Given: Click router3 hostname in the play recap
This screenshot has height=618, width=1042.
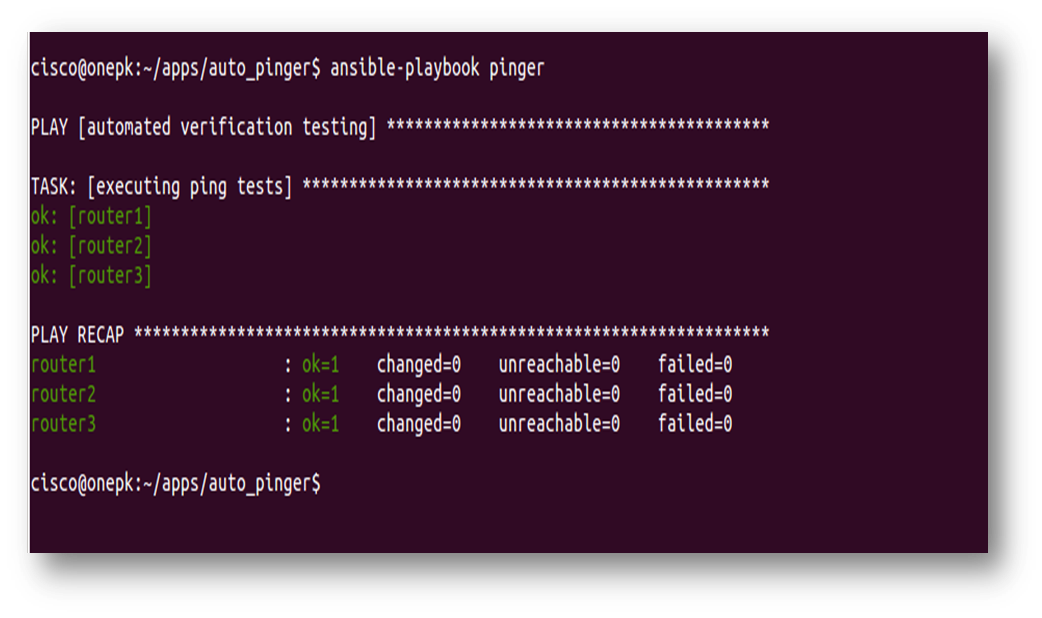Looking at the screenshot, I should (63, 424).
